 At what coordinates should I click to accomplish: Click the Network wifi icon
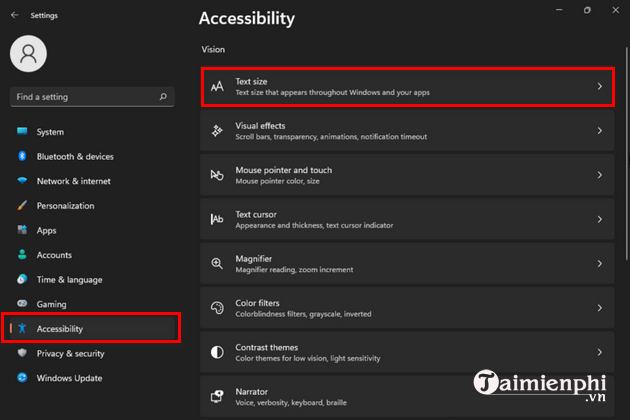(x=22, y=180)
